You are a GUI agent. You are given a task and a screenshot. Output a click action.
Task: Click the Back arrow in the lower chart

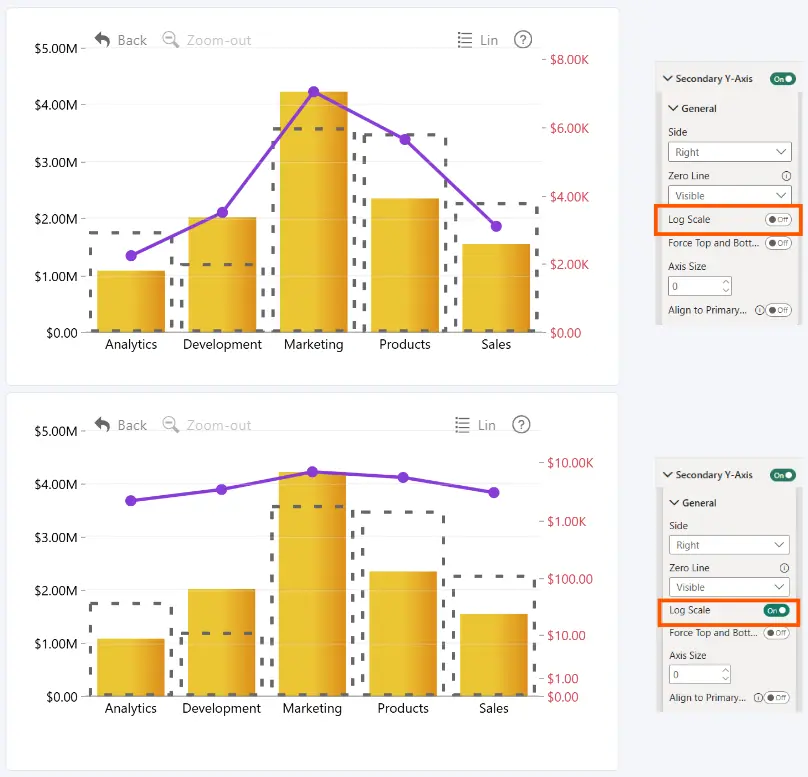tap(103, 425)
